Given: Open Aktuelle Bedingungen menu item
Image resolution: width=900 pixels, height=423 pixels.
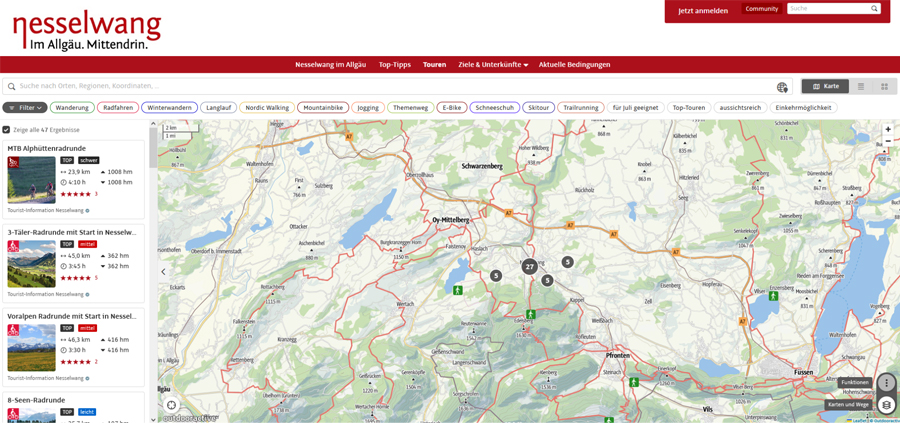Looking at the screenshot, I should tap(574, 65).
